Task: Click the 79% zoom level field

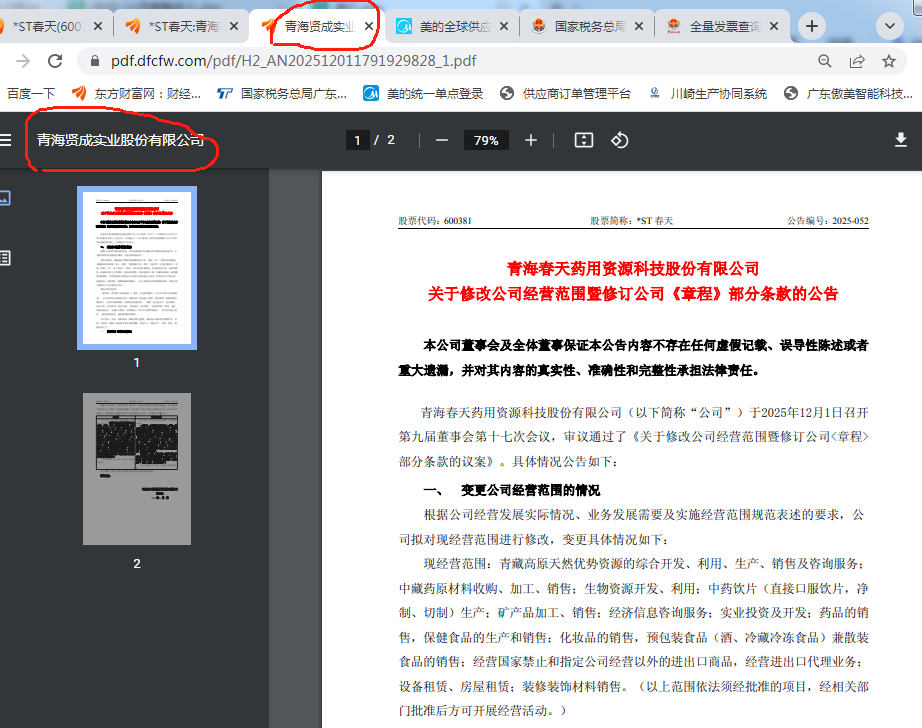Action: 486,141
